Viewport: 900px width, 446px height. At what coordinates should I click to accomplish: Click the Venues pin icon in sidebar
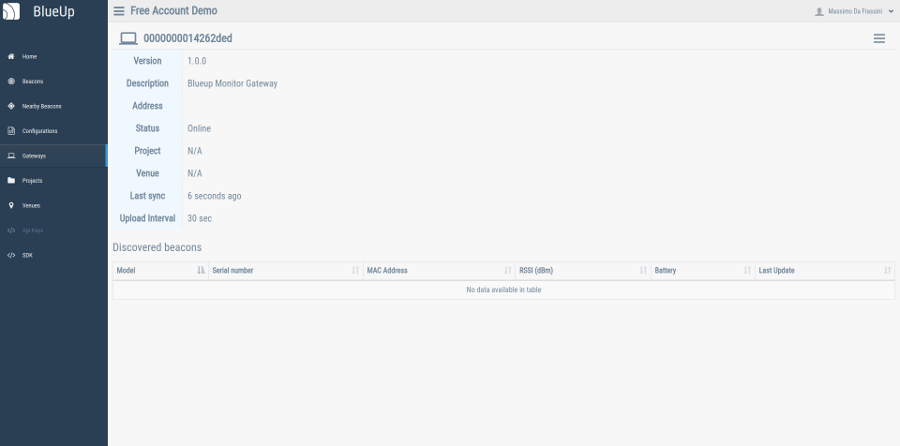11,205
